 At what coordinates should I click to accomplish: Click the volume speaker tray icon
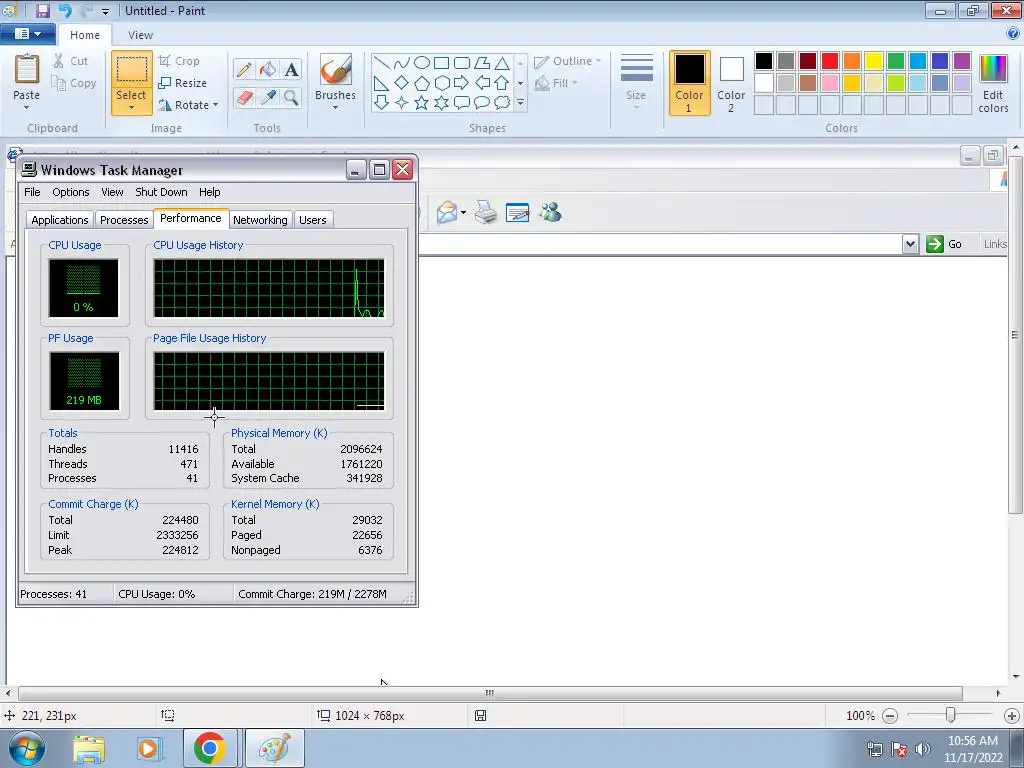pyautogui.click(x=923, y=749)
